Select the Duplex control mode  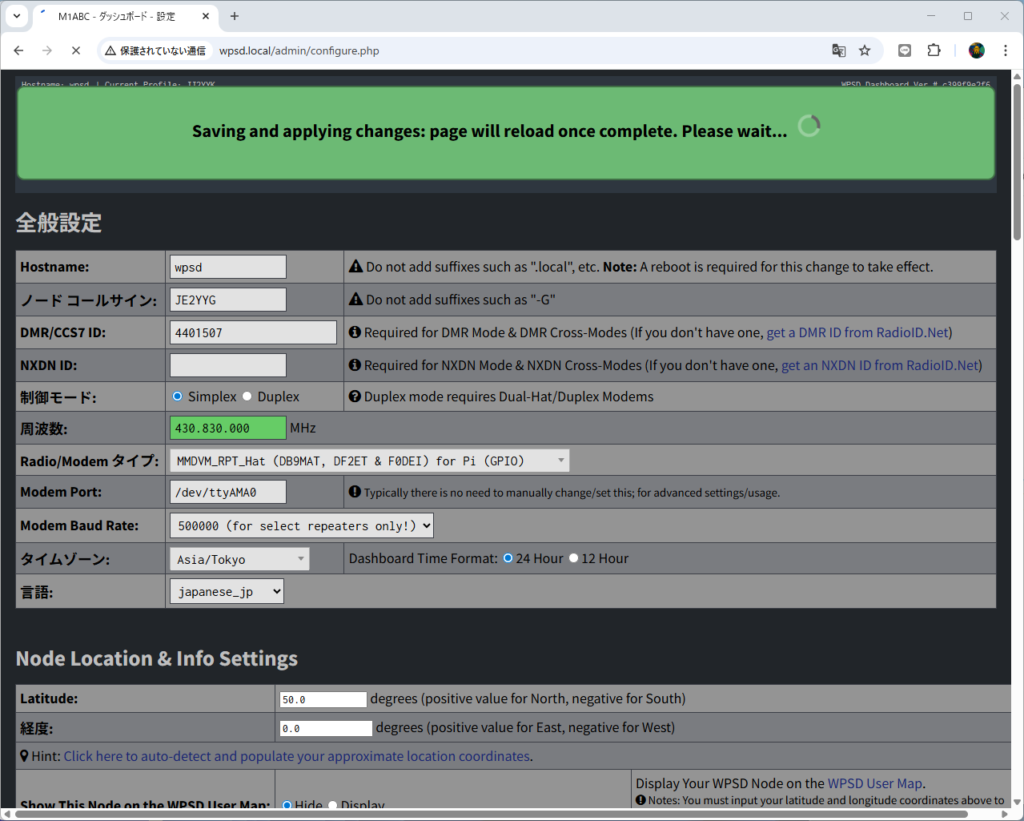click(x=247, y=396)
